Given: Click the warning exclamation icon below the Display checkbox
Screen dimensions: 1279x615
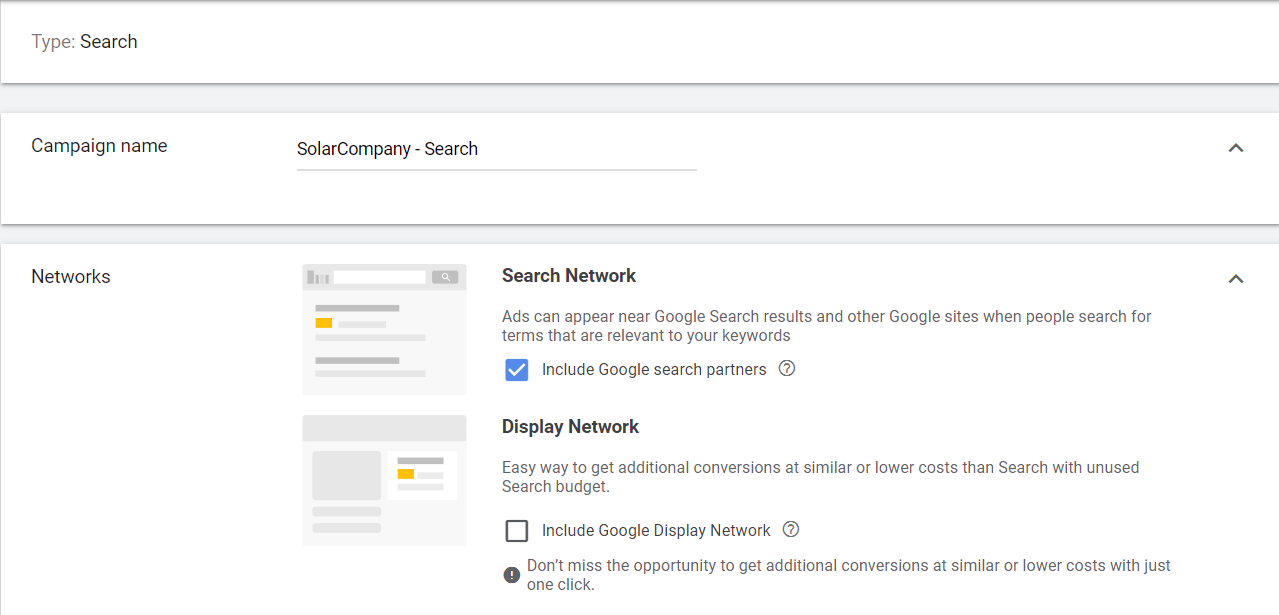Looking at the screenshot, I should (511, 575).
